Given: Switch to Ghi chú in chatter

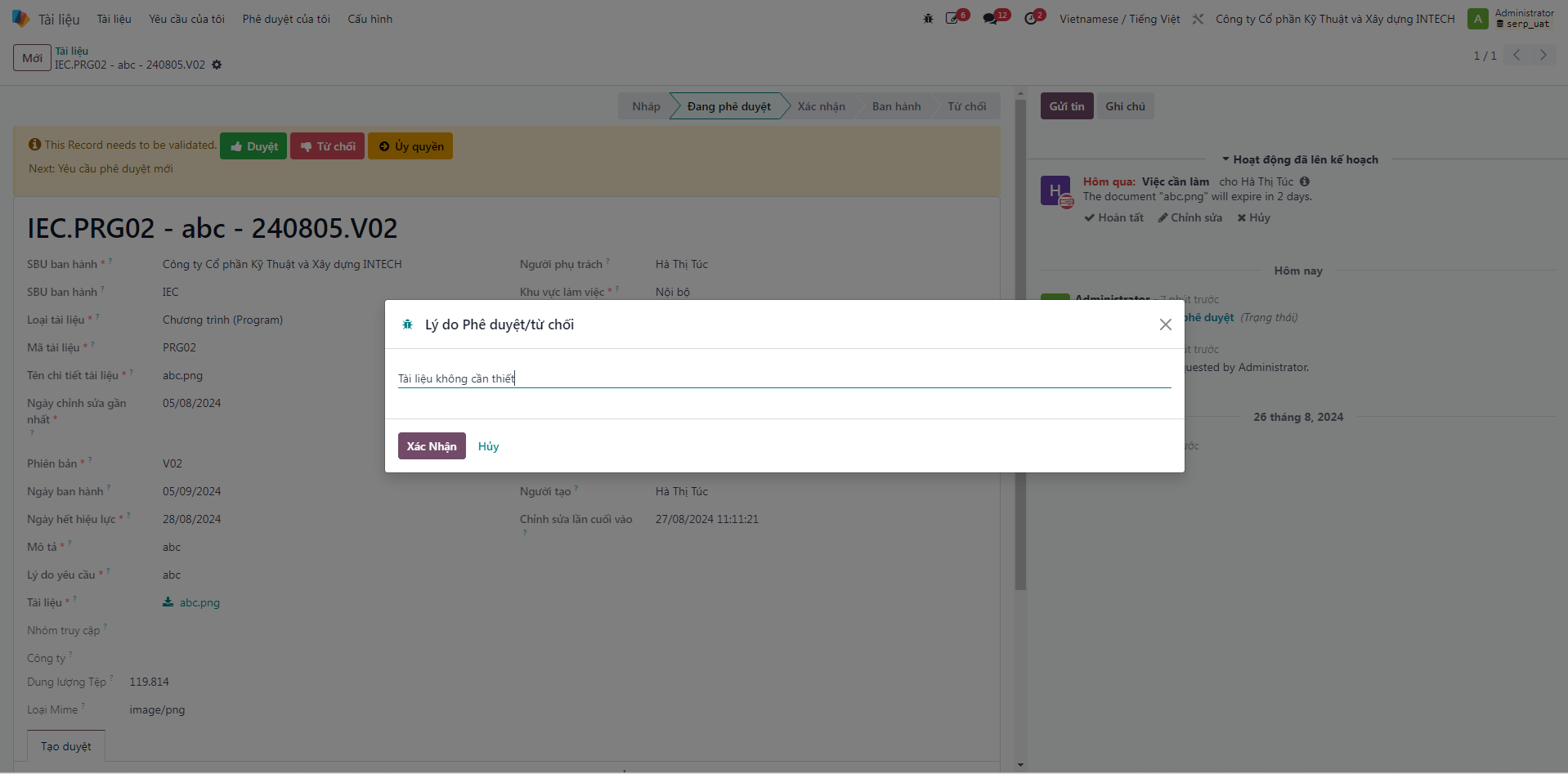Looking at the screenshot, I should [x=1125, y=106].
